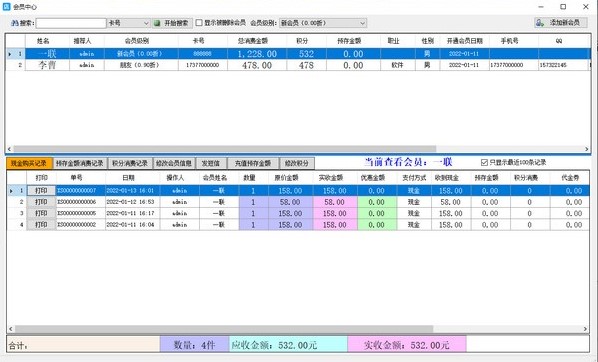Click the 推荐人 column header
Image resolution: width=598 pixels, height=362 pixels.
click(82, 41)
